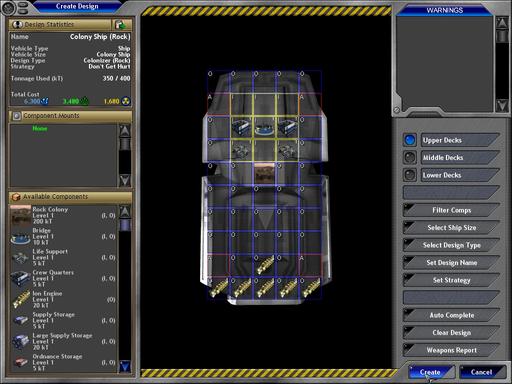The height and width of the screenshot is (384, 512).
Task: Pick the Bridge component in Available Components
Action: click(x=63, y=236)
